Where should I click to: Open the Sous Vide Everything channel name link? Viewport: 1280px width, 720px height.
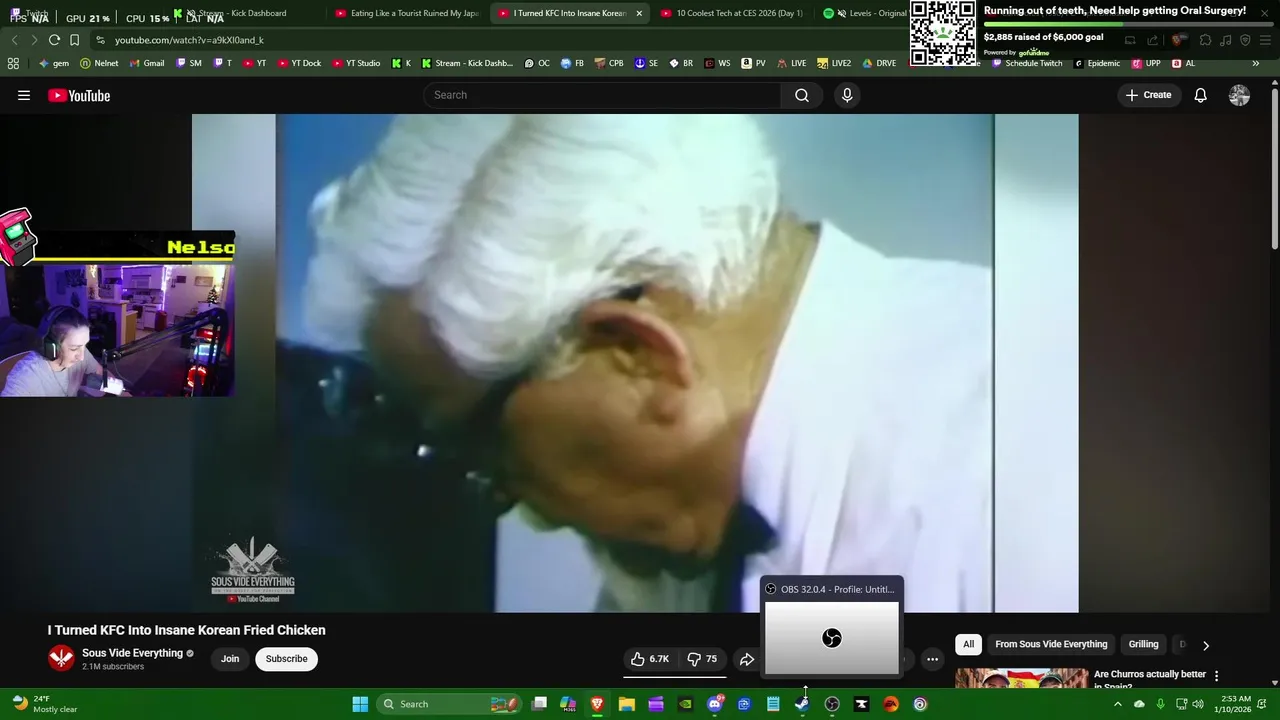tap(132, 653)
